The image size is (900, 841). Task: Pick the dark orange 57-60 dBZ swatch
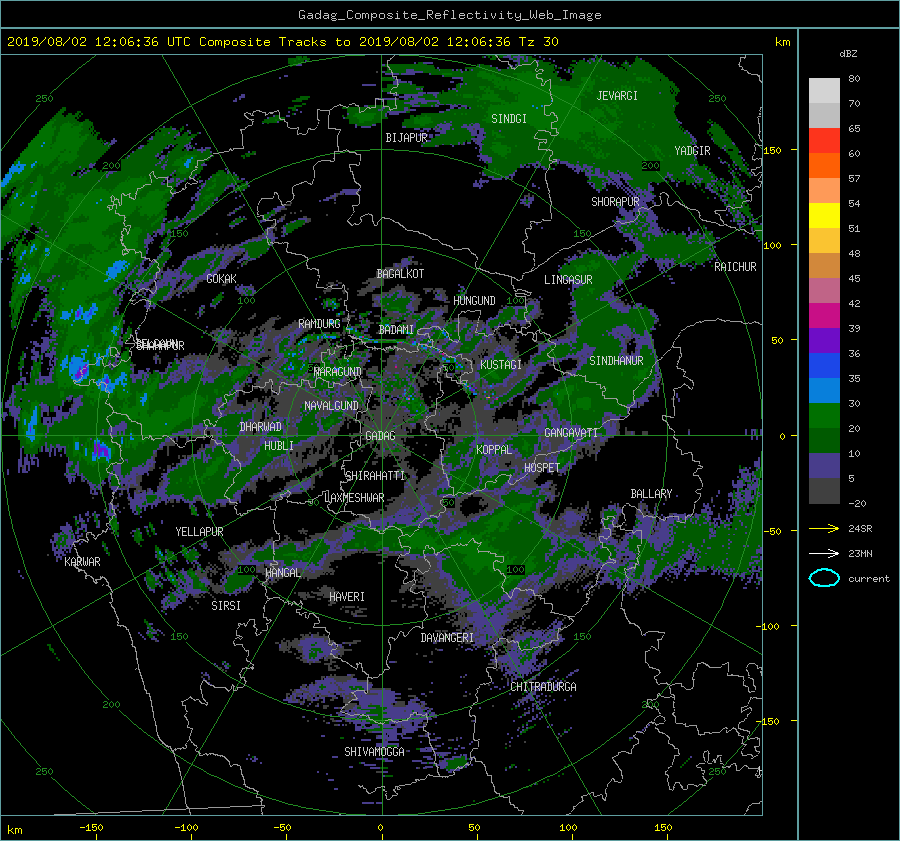coord(824,166)
